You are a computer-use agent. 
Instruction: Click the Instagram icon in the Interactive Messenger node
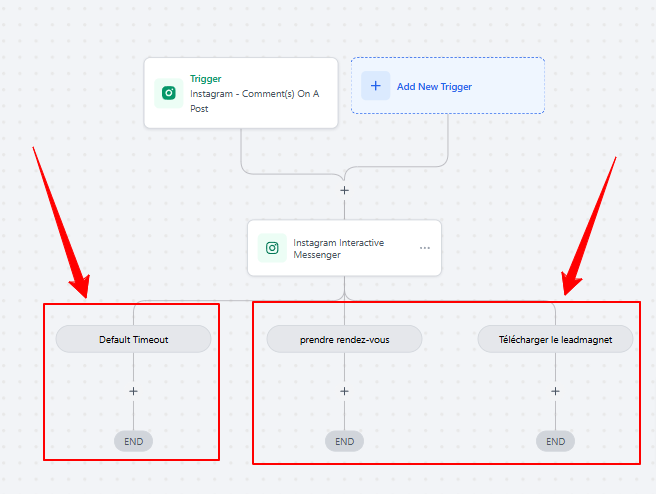click(x=272, y=248)
